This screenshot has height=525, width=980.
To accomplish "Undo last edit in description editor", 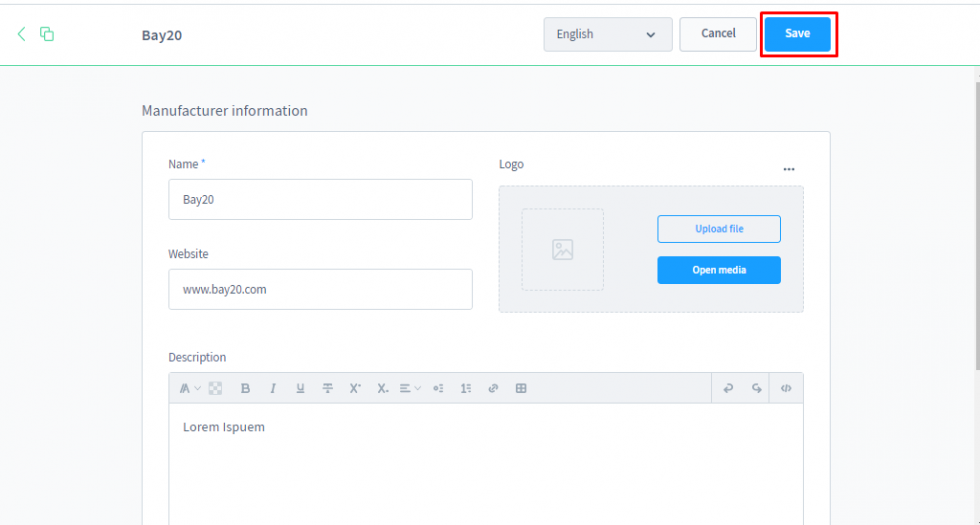I will 729,388.
